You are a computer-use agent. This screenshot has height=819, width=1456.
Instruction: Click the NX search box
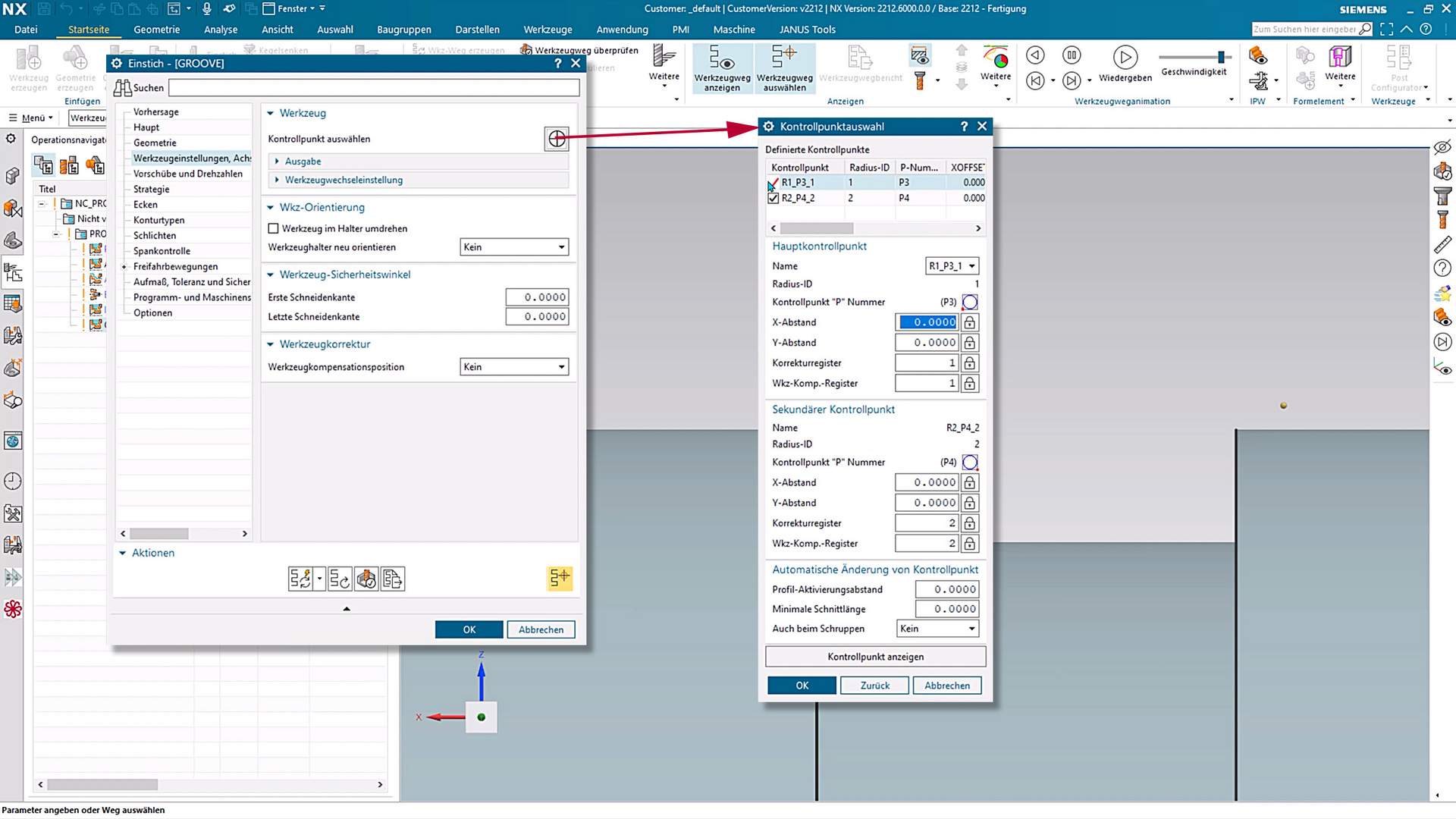pos(1311,29)
